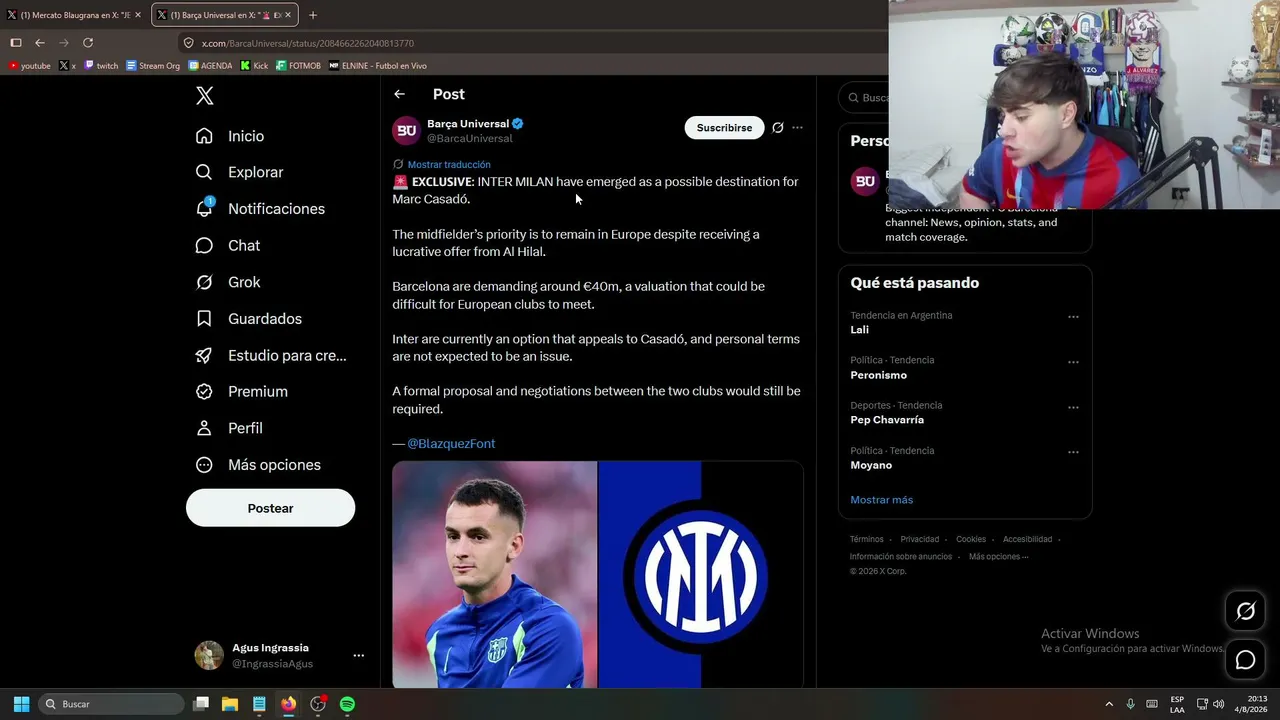Viewport: 1280px width, 720px height.
Task: Open Barça Universal profile avatar
Action: 406,131
